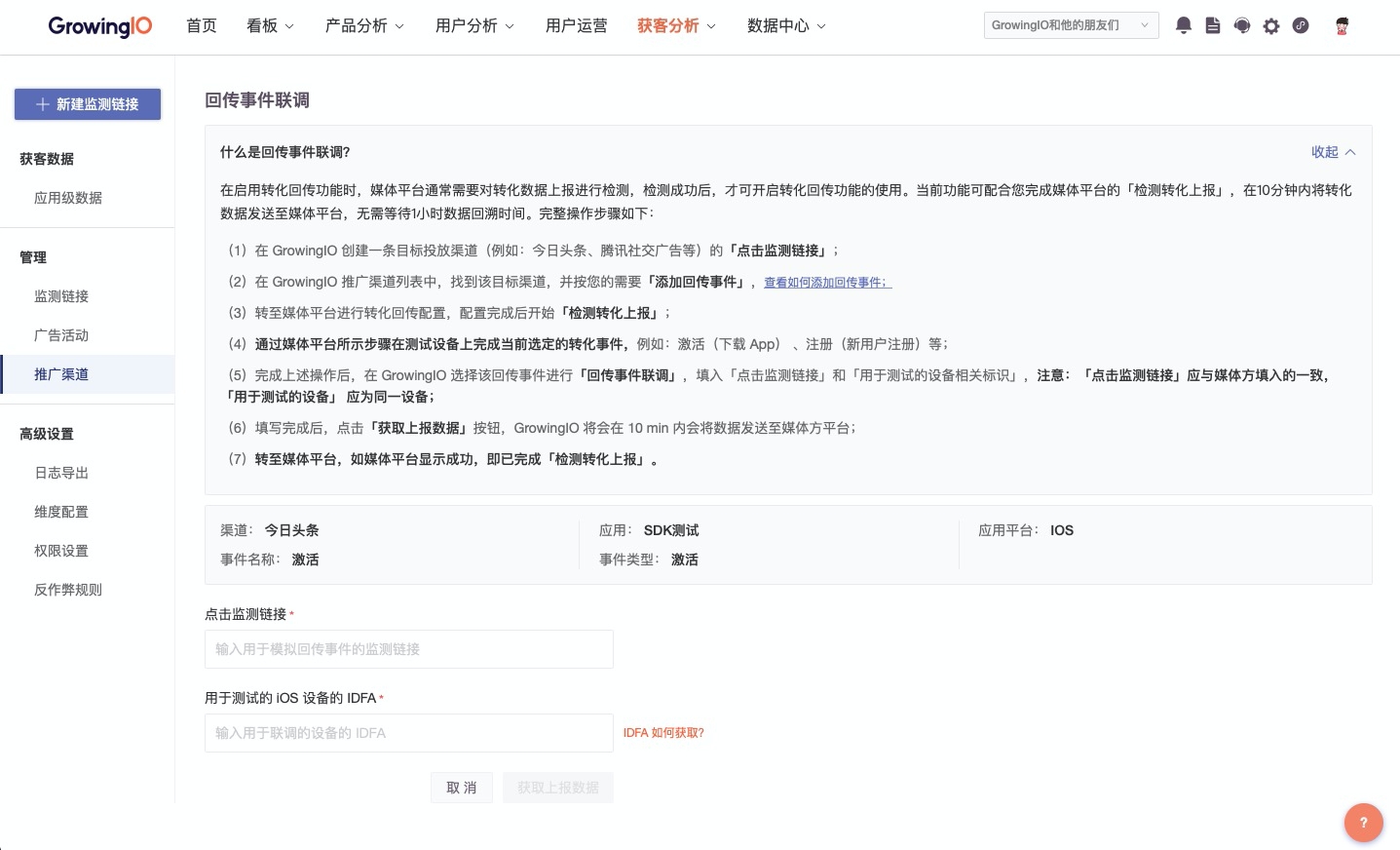The image size is (1400, 850).
Task: Click the customer support headset icon
Action: coord(1241,26)
